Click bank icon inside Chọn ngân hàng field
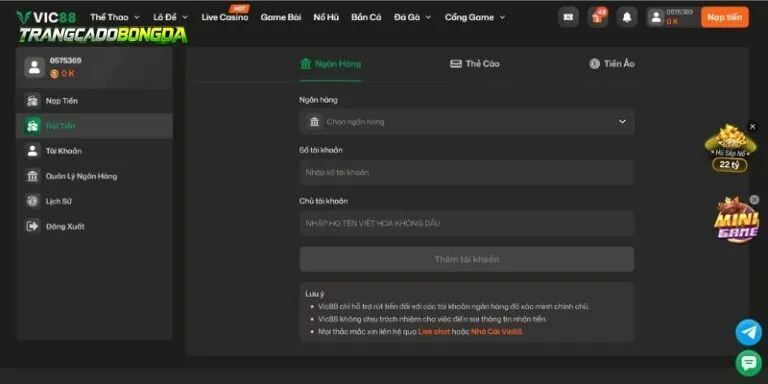768x384 pixels. coord(314,121)
